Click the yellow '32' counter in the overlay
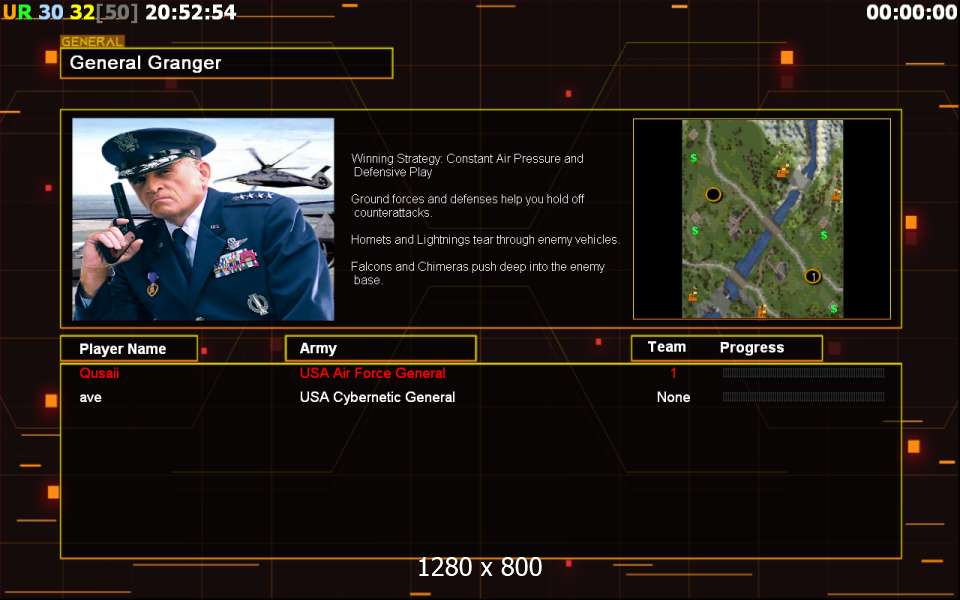 click(x=82, y=12)
